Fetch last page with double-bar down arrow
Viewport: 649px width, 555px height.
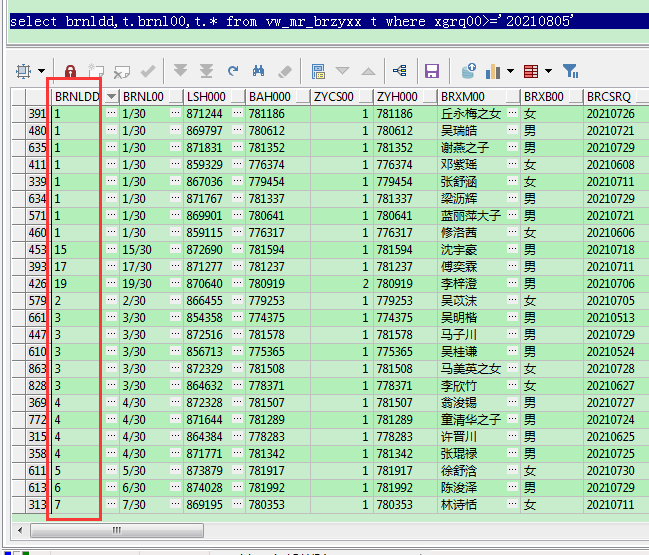206,71
